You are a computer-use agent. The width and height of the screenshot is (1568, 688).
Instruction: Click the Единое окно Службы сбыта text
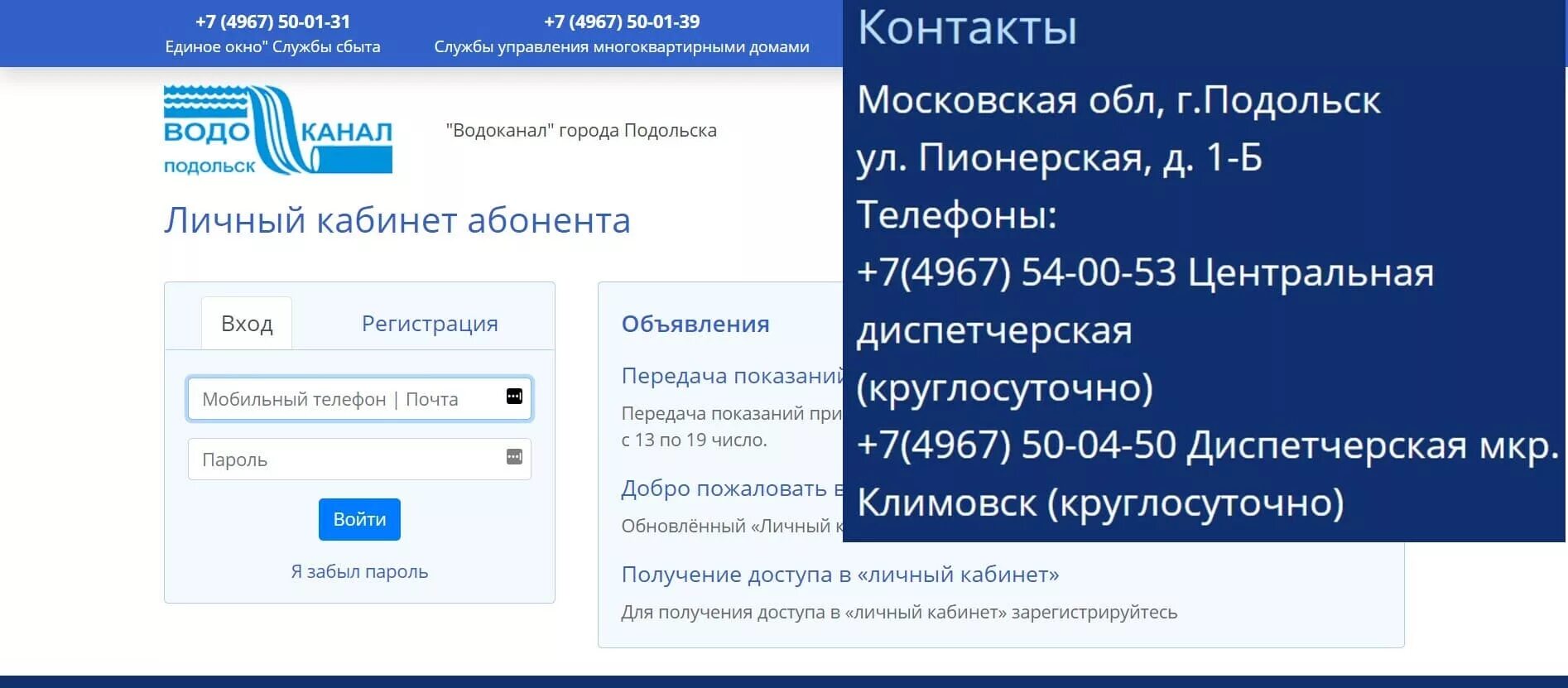[272, 47]
